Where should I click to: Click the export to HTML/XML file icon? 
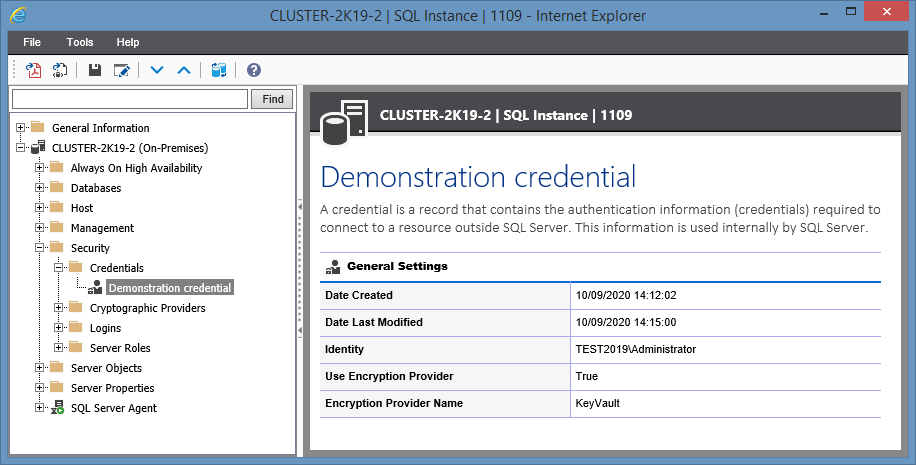(60, 70)
